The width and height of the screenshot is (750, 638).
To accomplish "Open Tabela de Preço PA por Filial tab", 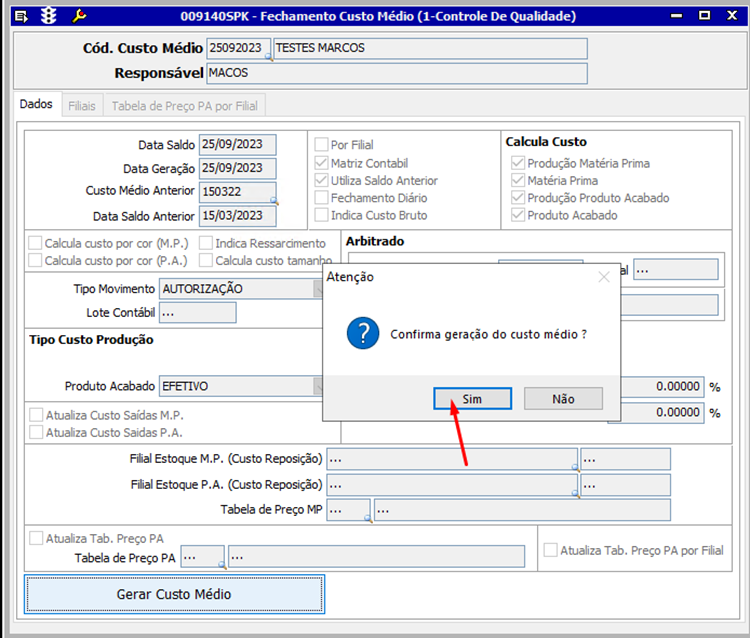I will [184, 105].
